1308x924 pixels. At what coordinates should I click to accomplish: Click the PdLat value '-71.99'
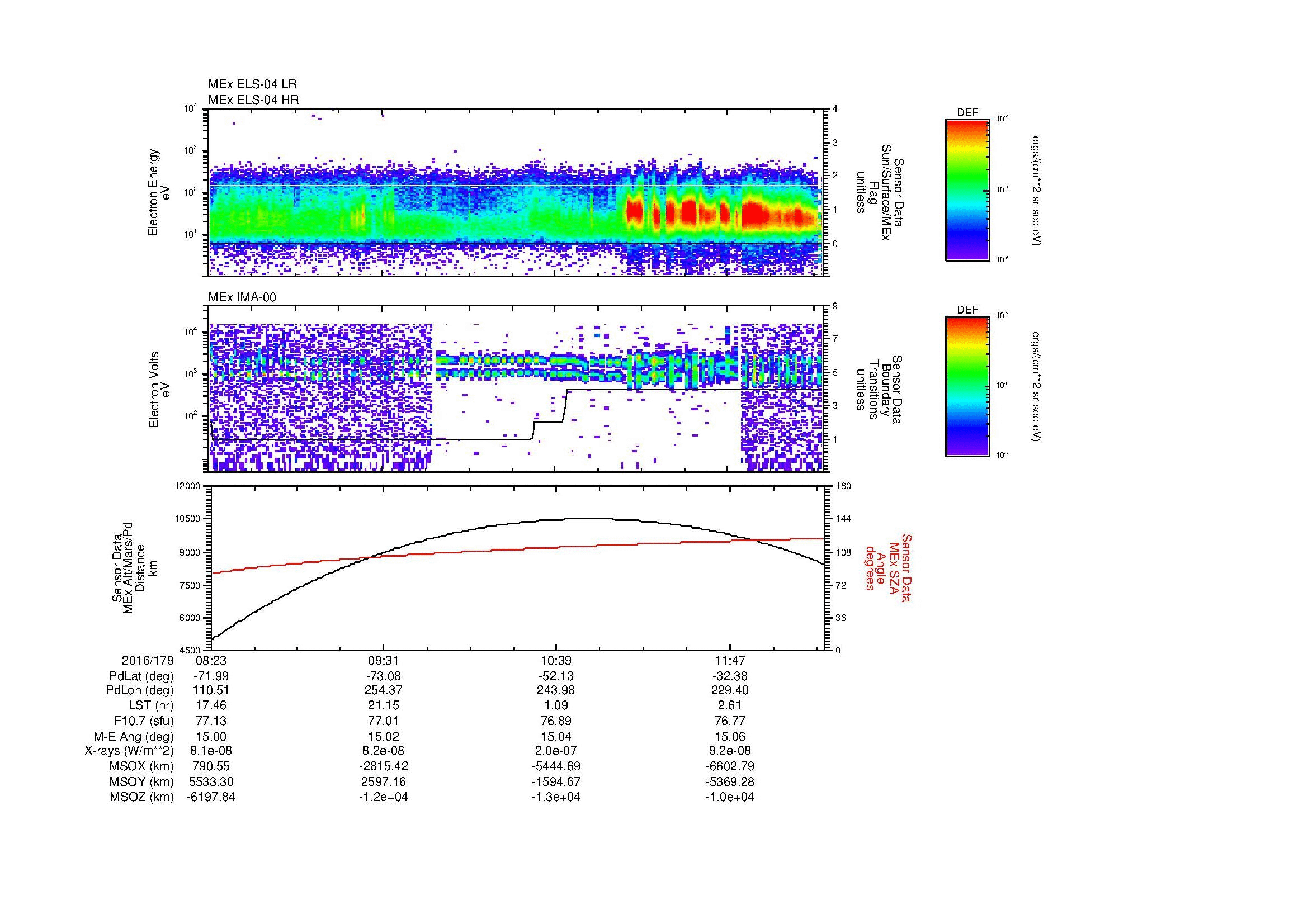211,676
